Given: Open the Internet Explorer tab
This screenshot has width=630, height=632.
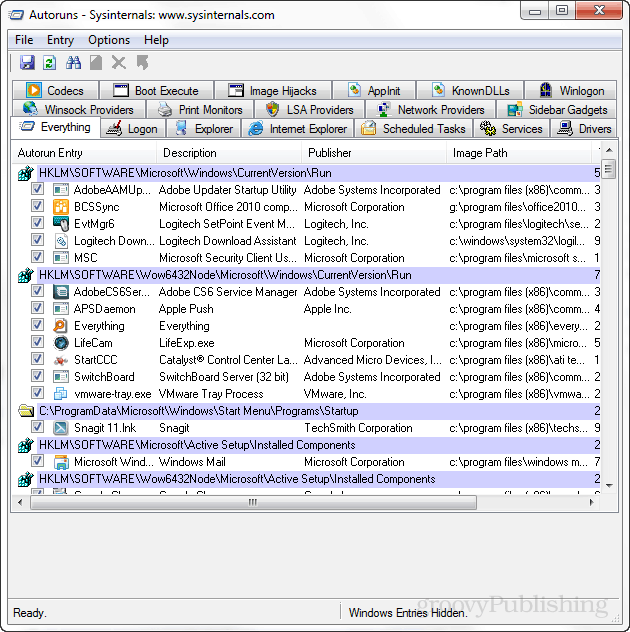Looking at the screenshot, I should coord(297,129).
